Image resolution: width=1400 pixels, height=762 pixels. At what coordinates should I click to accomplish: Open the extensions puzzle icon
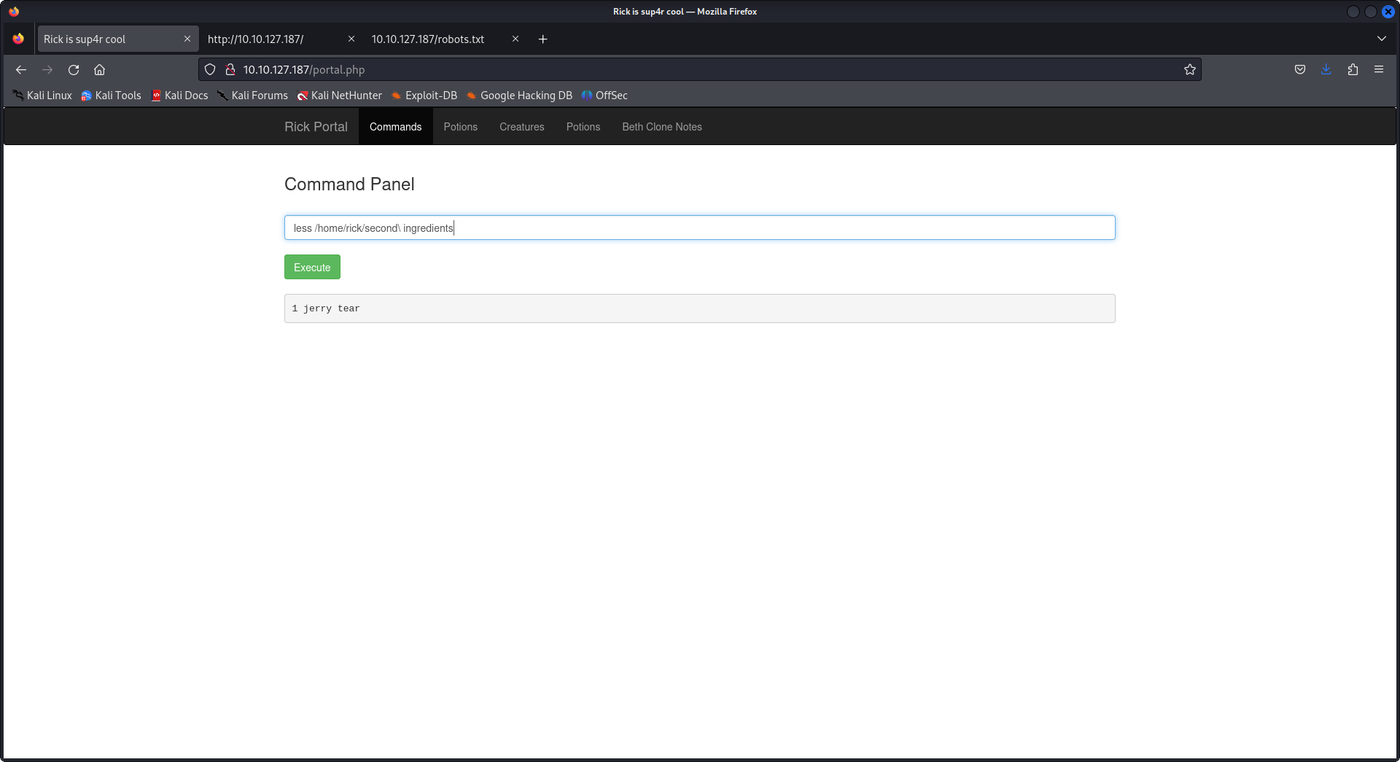tap(1353, 70)
